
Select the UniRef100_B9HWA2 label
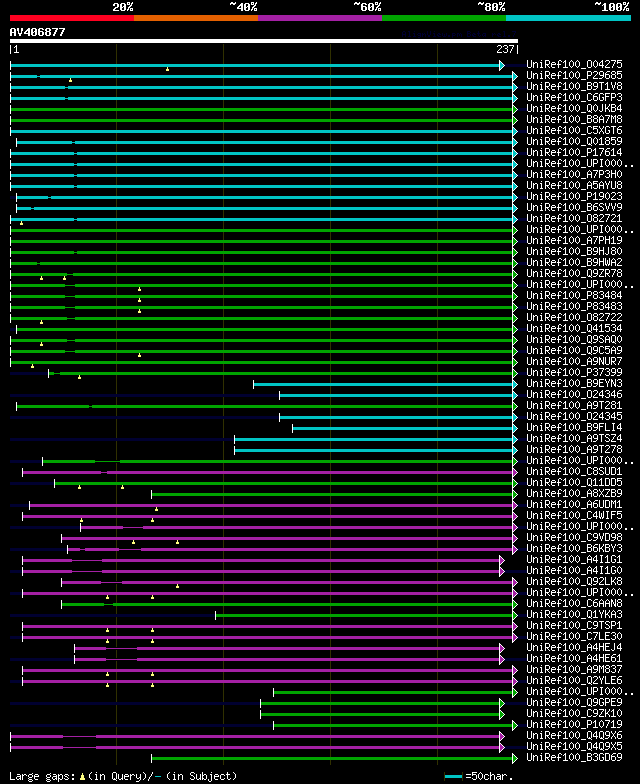[574, 262]
